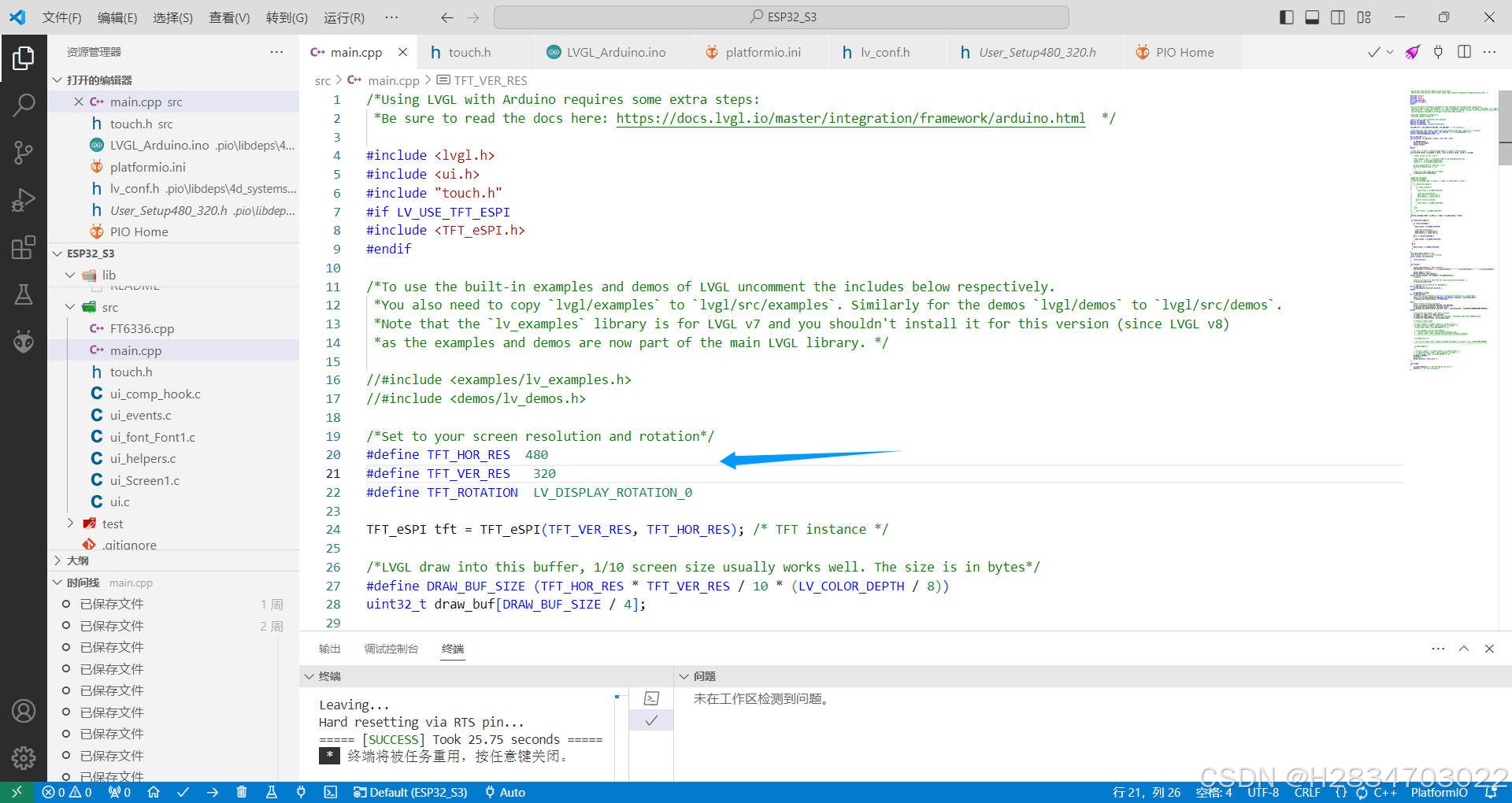Upload firmware via the status bar arrow icon

click(x=213, y=792)
